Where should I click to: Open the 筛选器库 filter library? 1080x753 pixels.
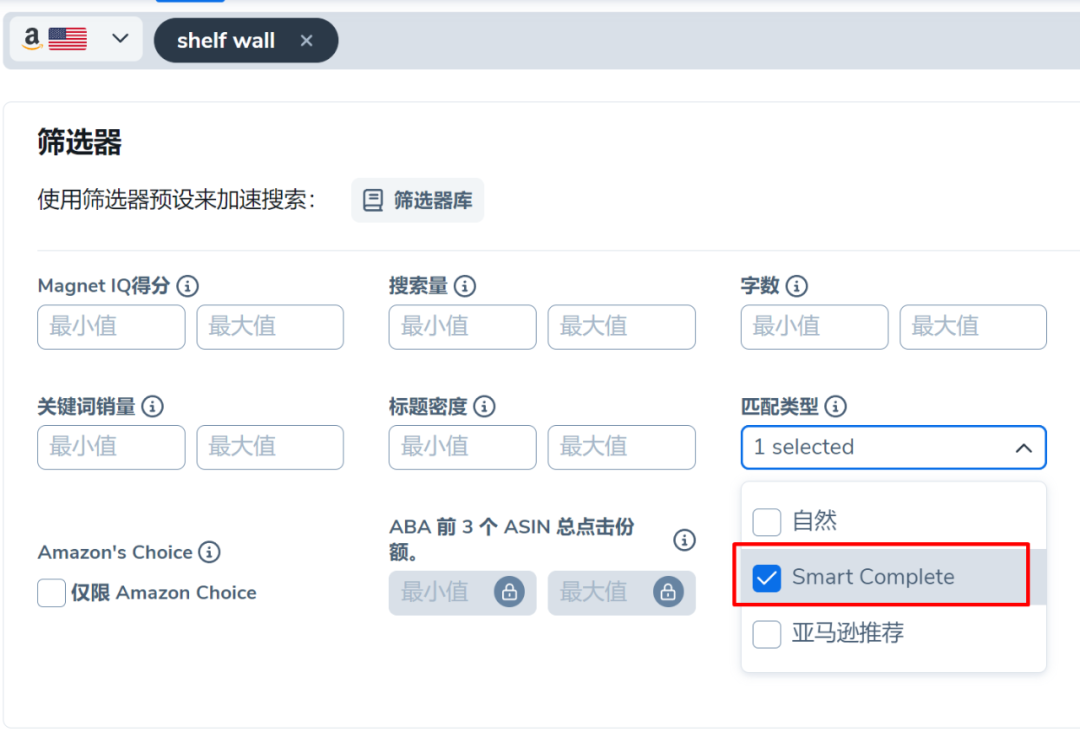tap(417, 200)
